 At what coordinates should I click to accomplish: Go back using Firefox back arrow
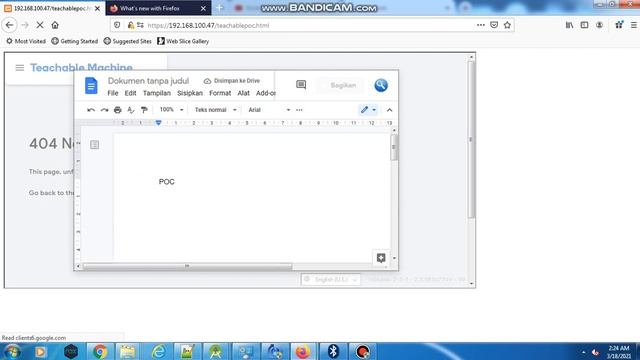tap(9, 25)
